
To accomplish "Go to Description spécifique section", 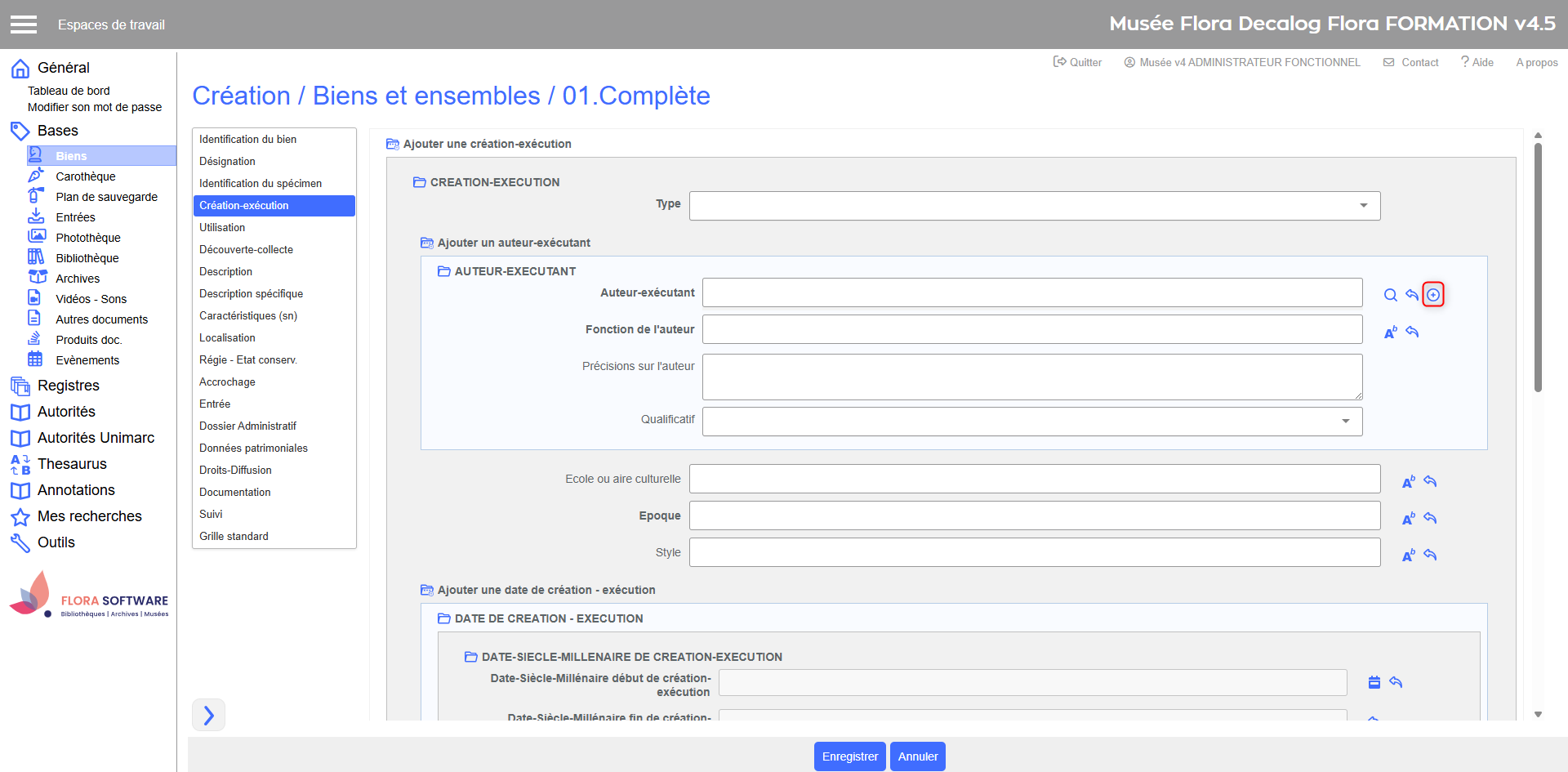I will (x=251, y=293).
